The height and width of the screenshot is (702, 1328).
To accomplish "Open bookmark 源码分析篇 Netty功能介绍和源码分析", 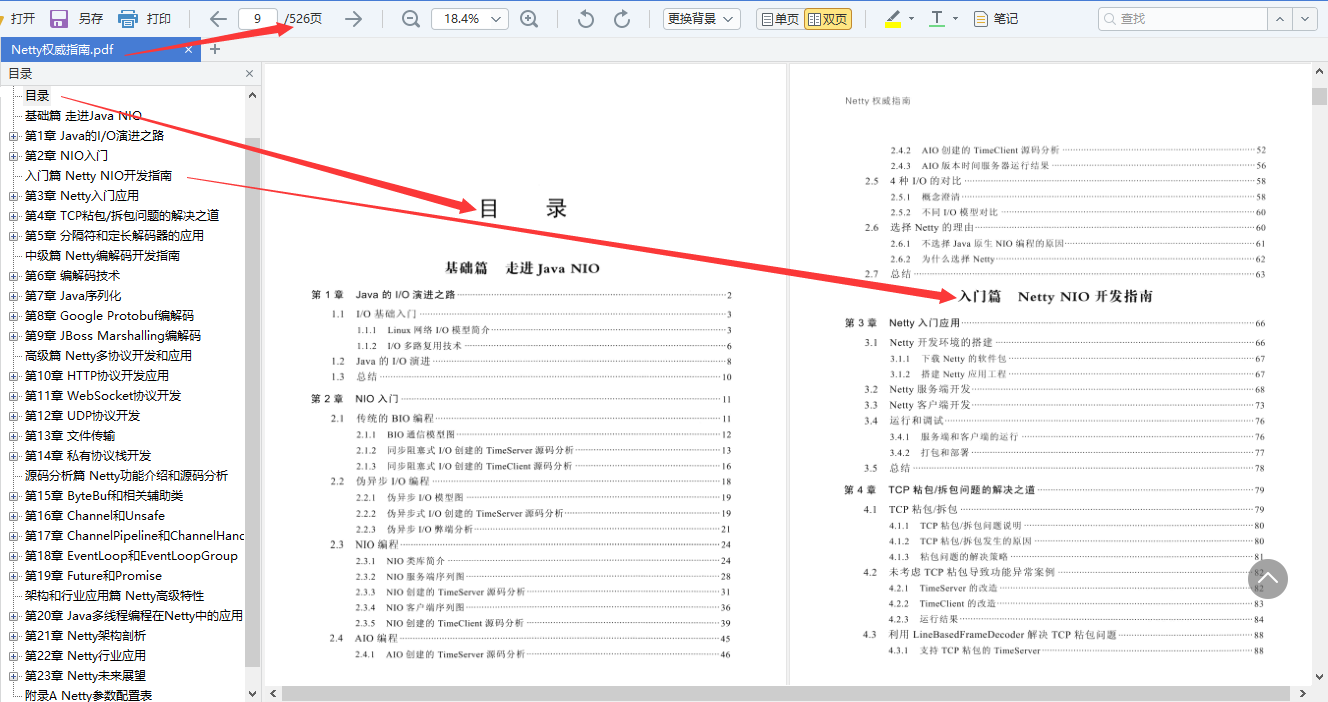I will pos(126,475).
